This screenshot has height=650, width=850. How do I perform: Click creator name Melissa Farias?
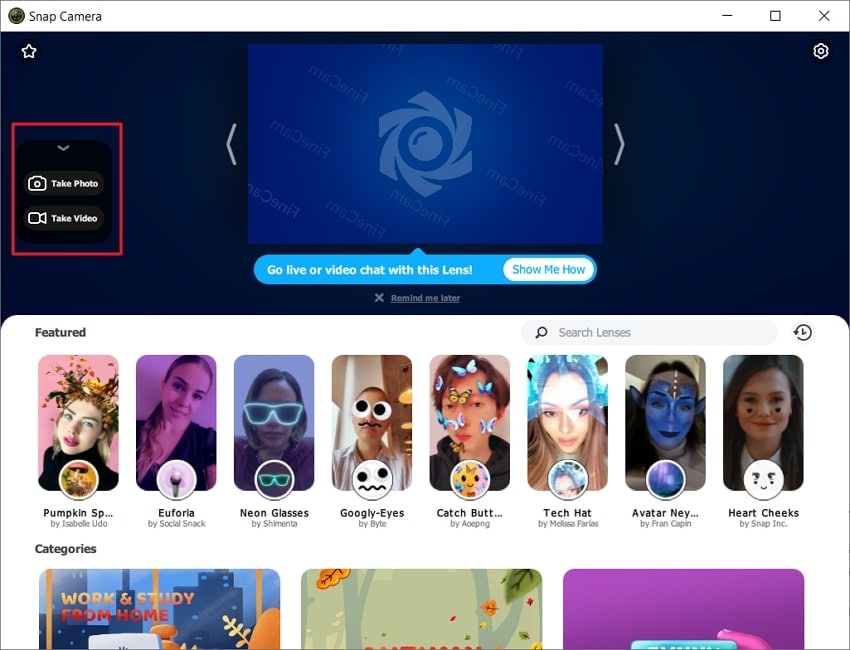[x=574, y=524]
